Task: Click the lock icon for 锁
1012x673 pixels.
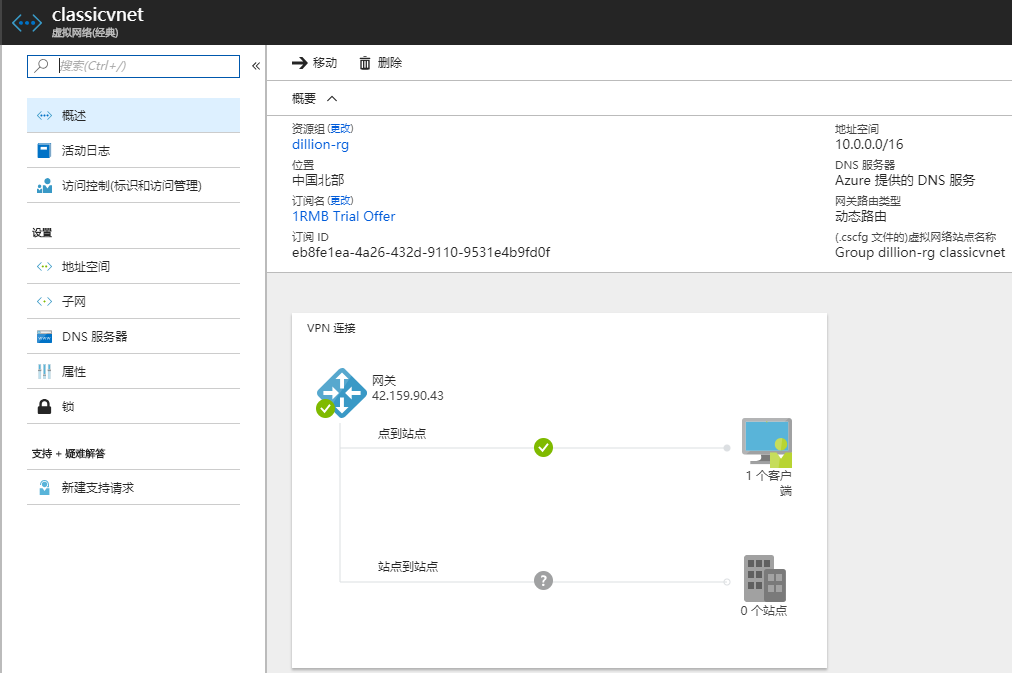Action: coord(44,407)
